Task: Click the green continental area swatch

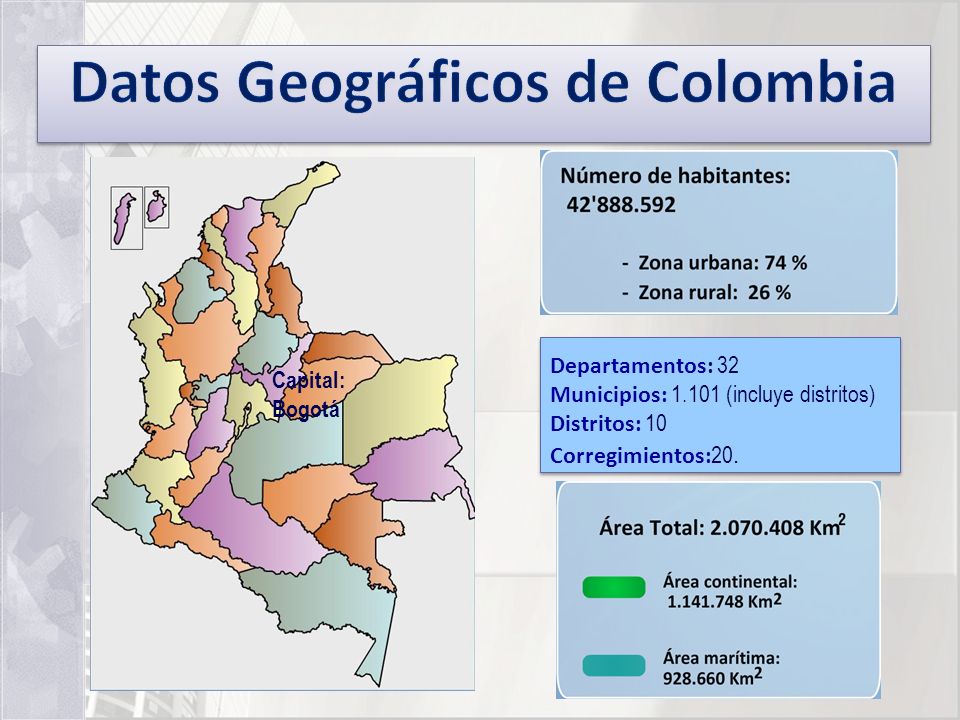Action: (613, 587)
